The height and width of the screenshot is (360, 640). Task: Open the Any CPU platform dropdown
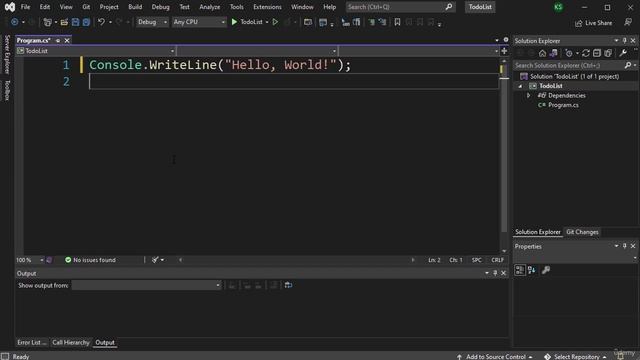pyautogui.click(x=199, y=22)
